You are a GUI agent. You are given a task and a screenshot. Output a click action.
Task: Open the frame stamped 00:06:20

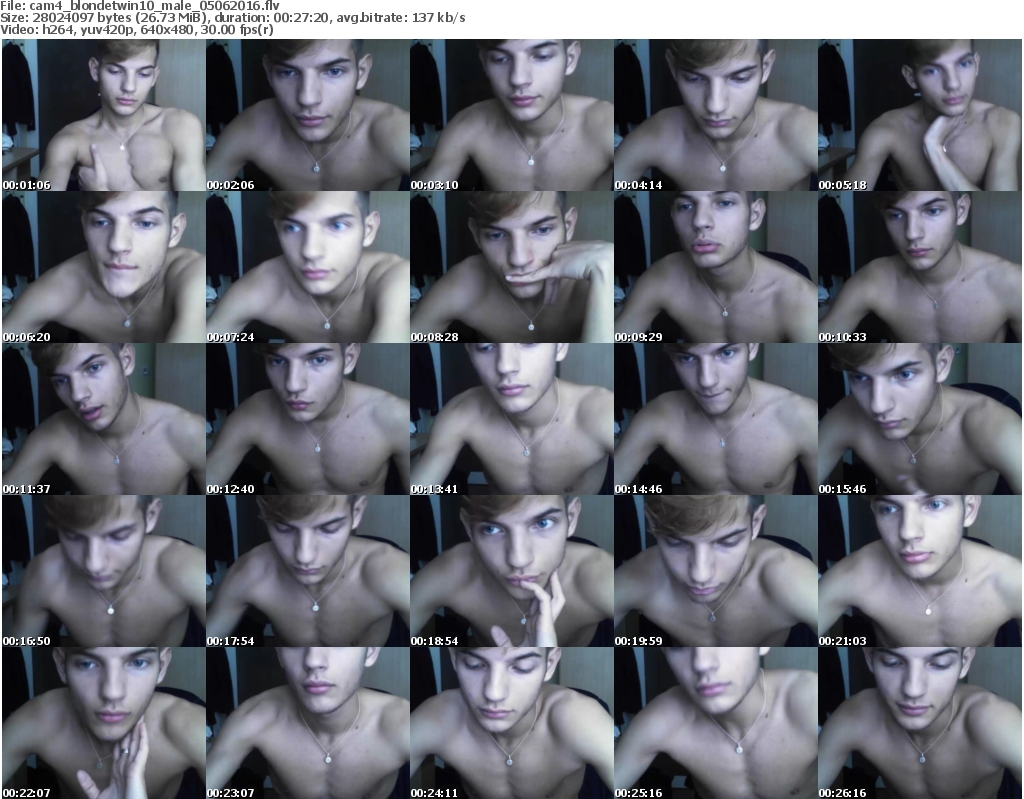[x=104, y=267]
